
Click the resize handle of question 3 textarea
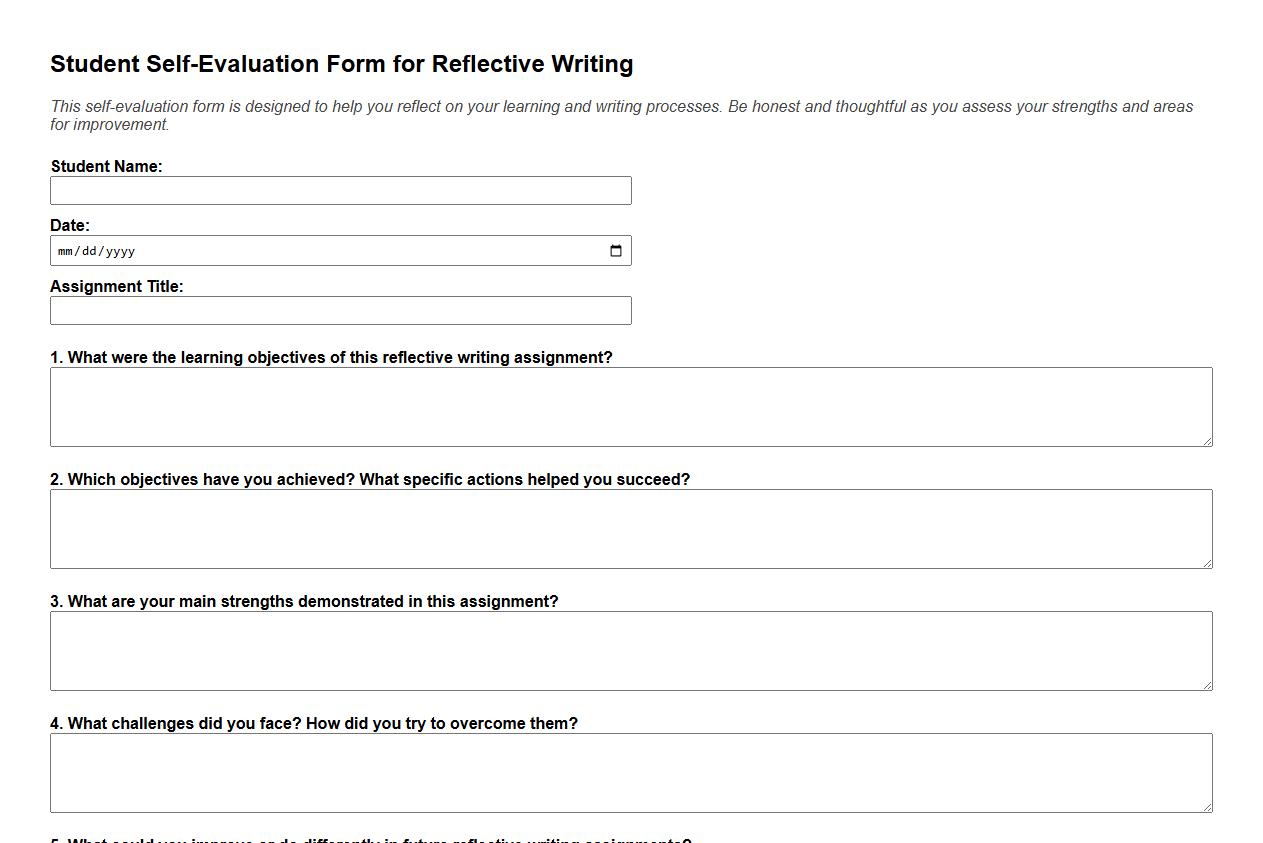[1207, 685]
